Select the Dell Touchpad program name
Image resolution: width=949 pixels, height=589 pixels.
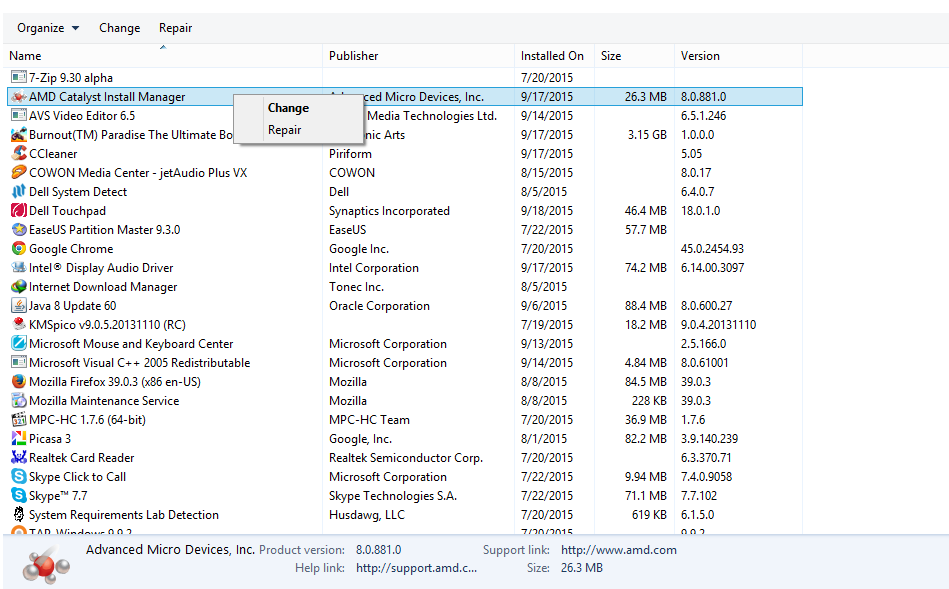[67, 211]
